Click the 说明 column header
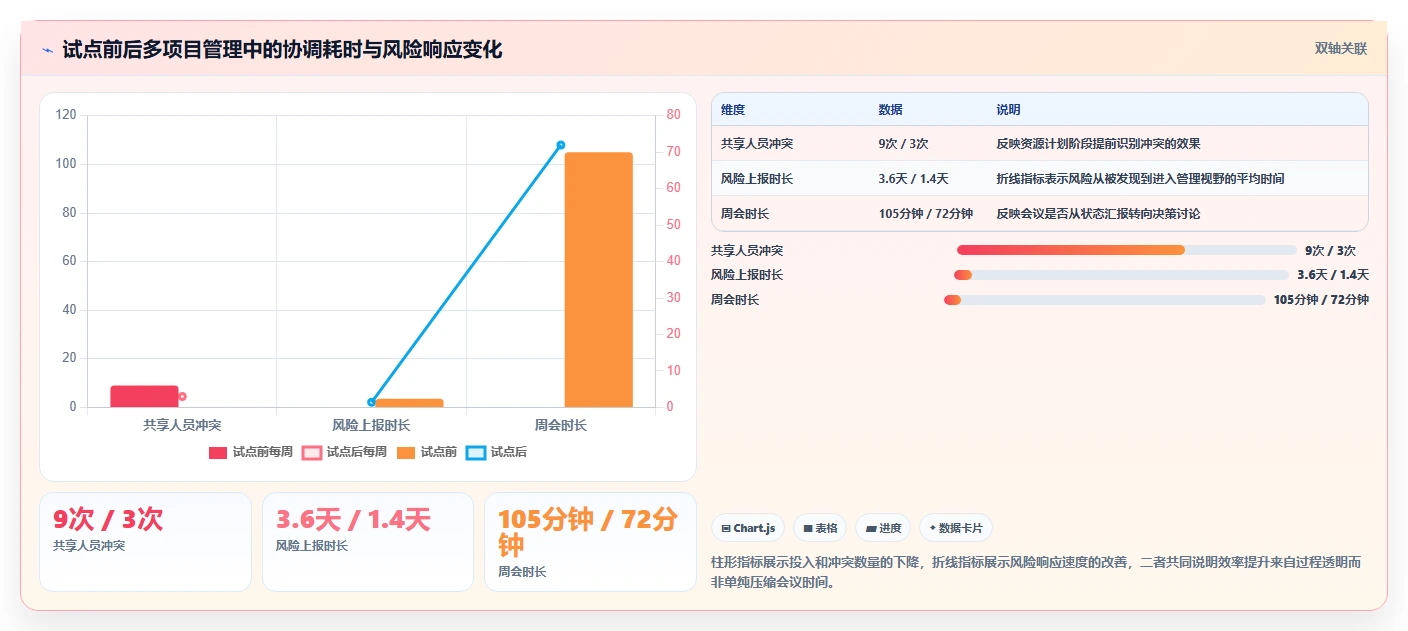The width and height of the screenshot is (1408, 631). pyautogui.click(x=1008, y=110)
